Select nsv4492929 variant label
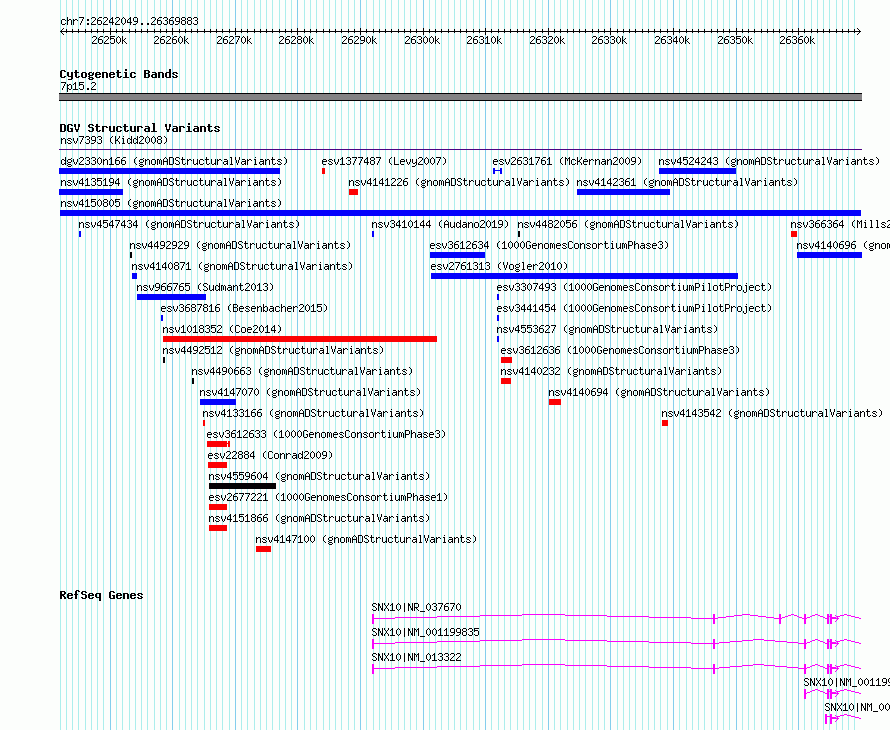 [240, 245]
